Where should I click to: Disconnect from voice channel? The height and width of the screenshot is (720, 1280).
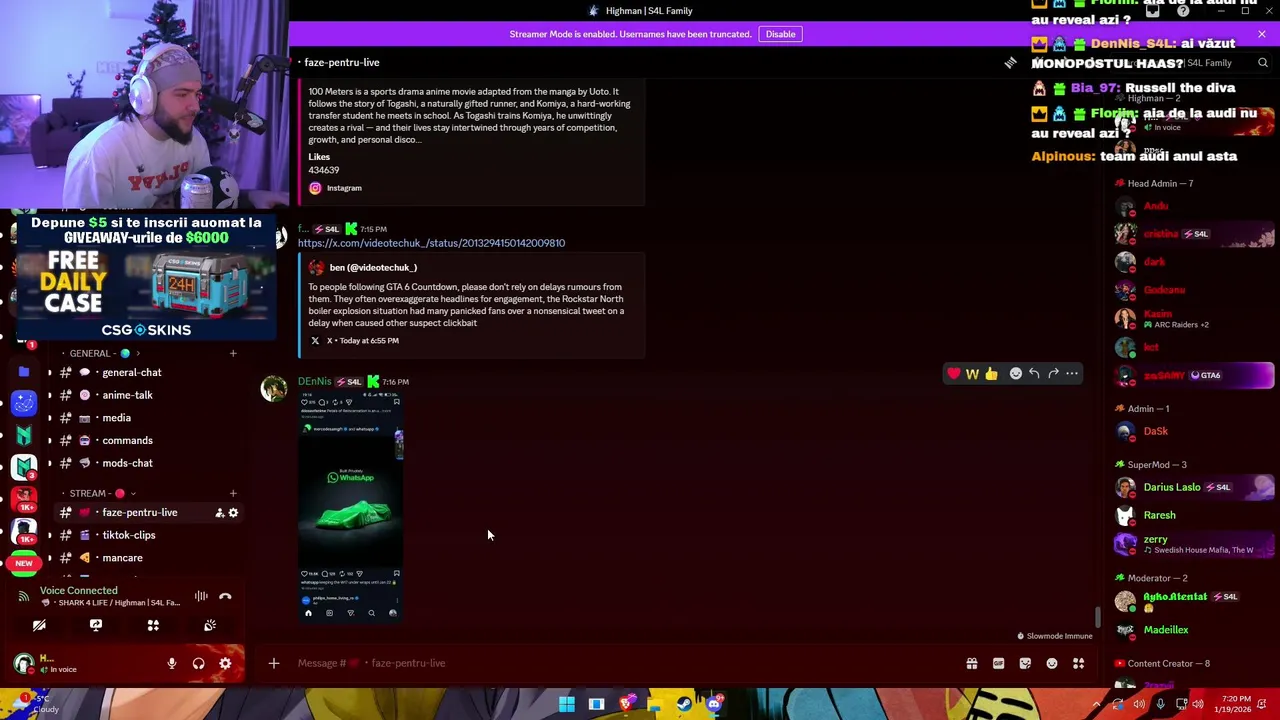click(225, 596)
